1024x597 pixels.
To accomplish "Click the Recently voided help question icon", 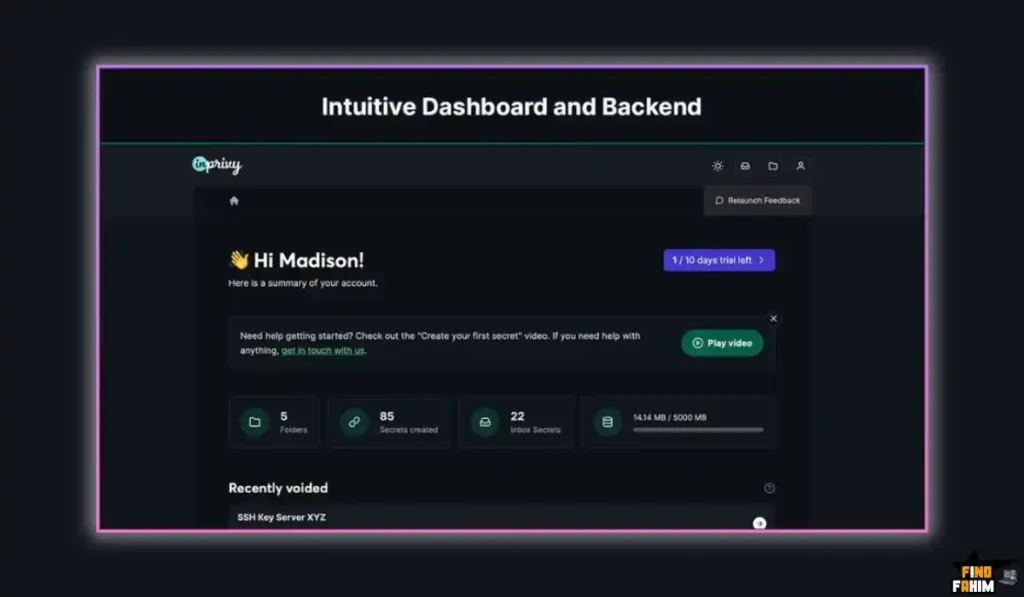I will pyautogui.click(x=769, y=488).
